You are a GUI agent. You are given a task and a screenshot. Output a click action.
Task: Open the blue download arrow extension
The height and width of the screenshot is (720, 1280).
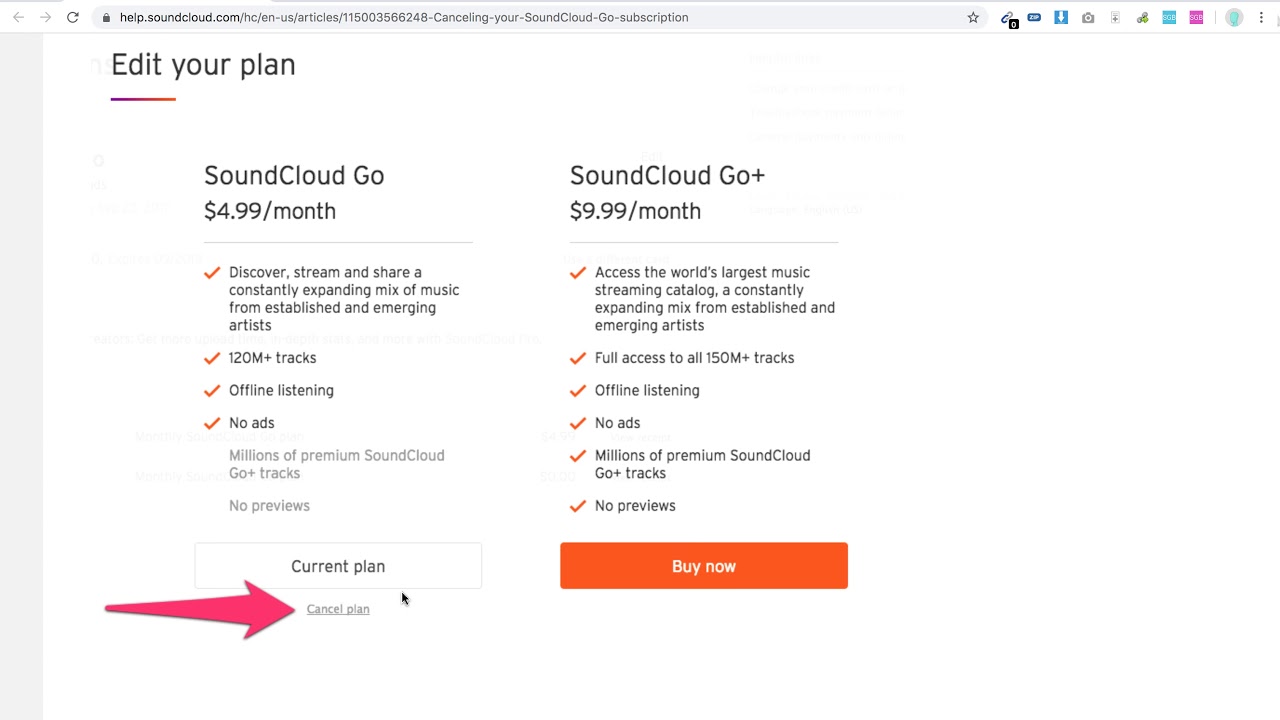(x=1061, y=17)
